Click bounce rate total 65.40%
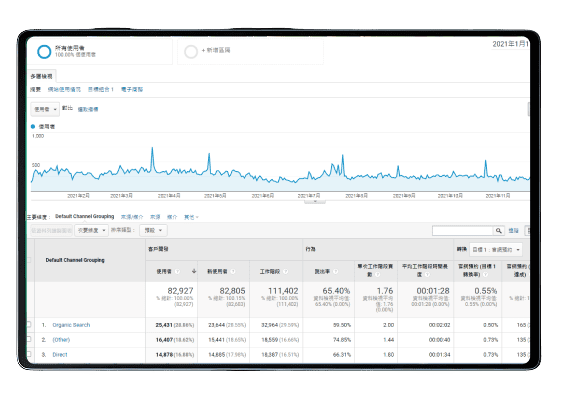Image resolution: width=565 pixels, height=397 pixels. [x=336, y=291]
